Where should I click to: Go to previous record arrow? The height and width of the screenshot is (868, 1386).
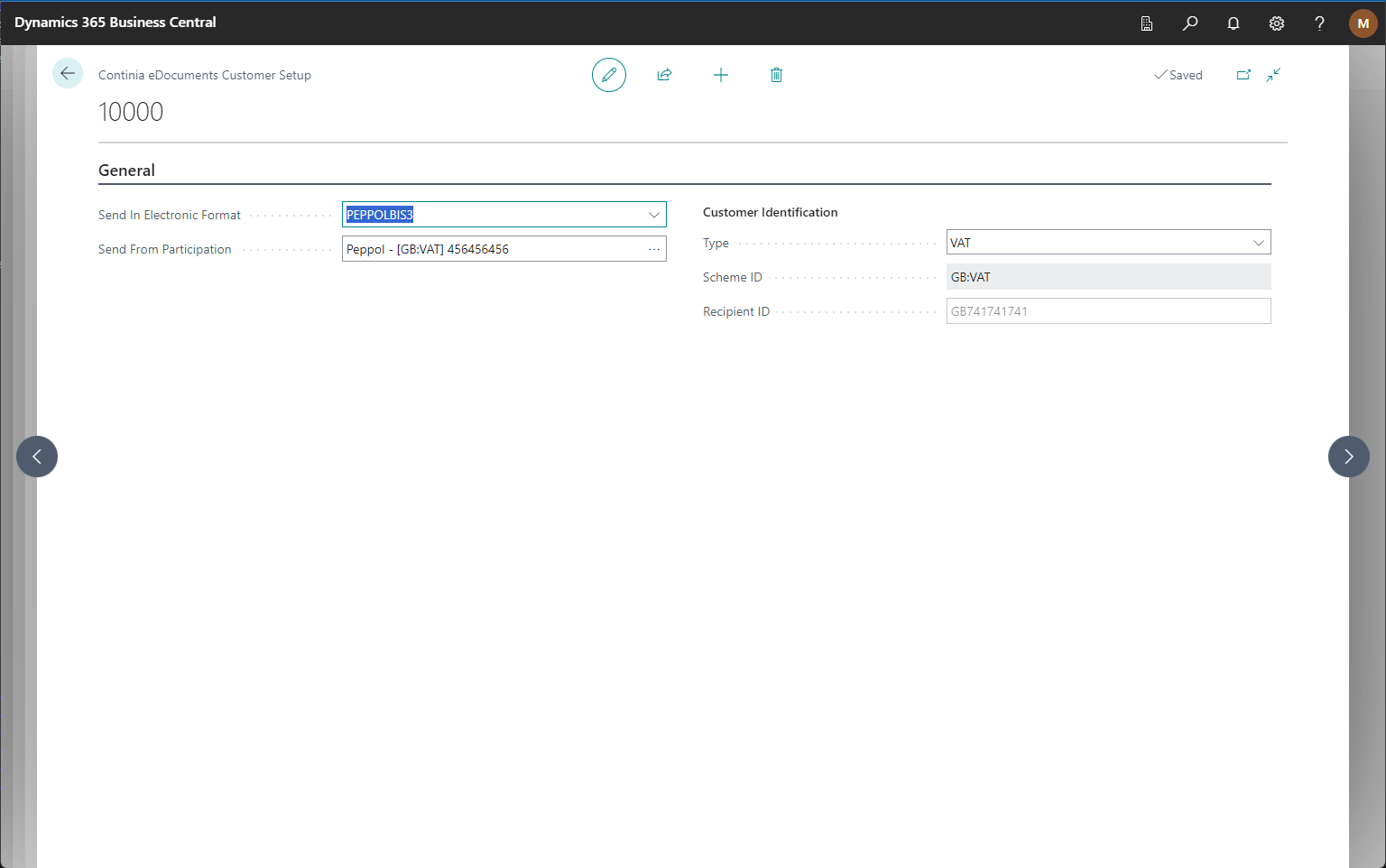[37, 457]
